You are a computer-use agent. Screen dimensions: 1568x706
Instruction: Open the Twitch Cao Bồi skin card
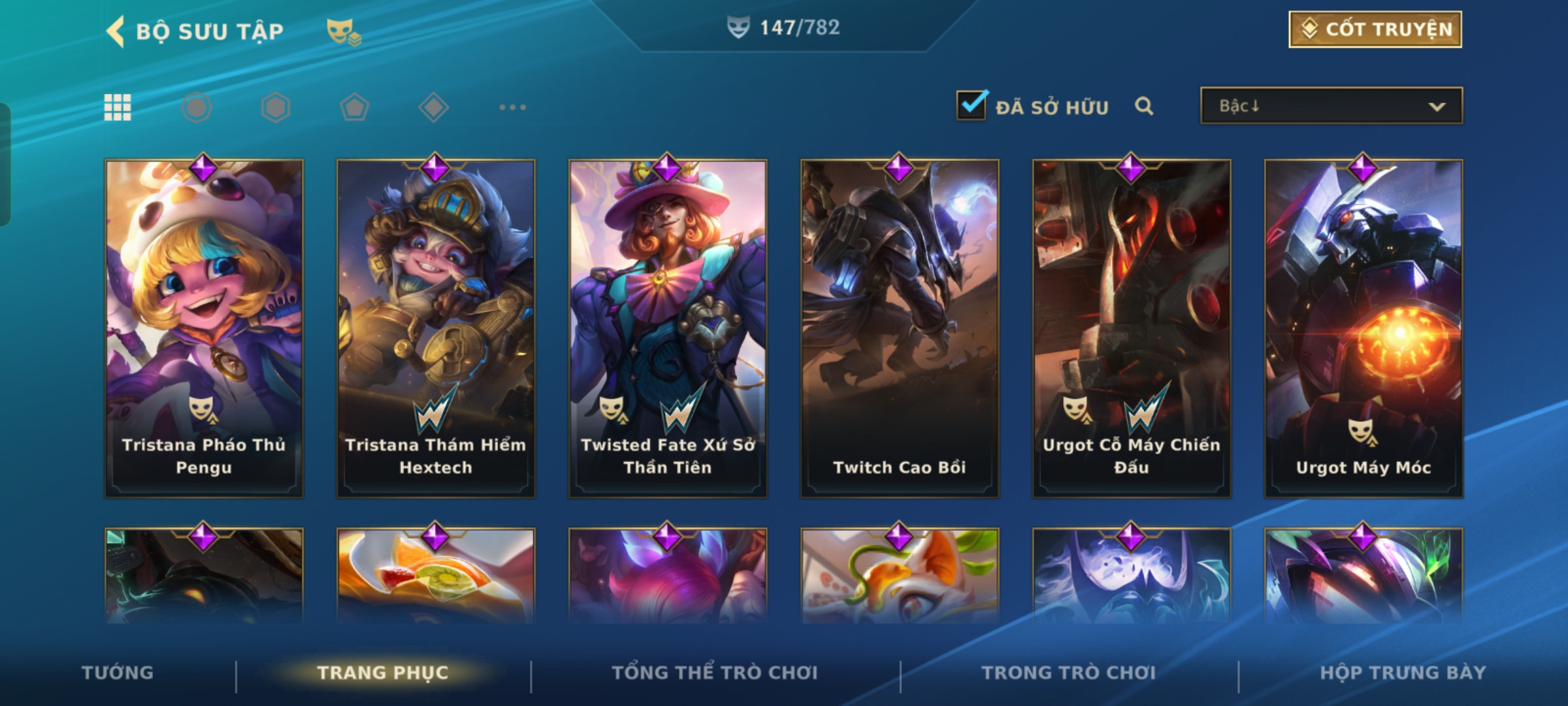click(900, 329)
